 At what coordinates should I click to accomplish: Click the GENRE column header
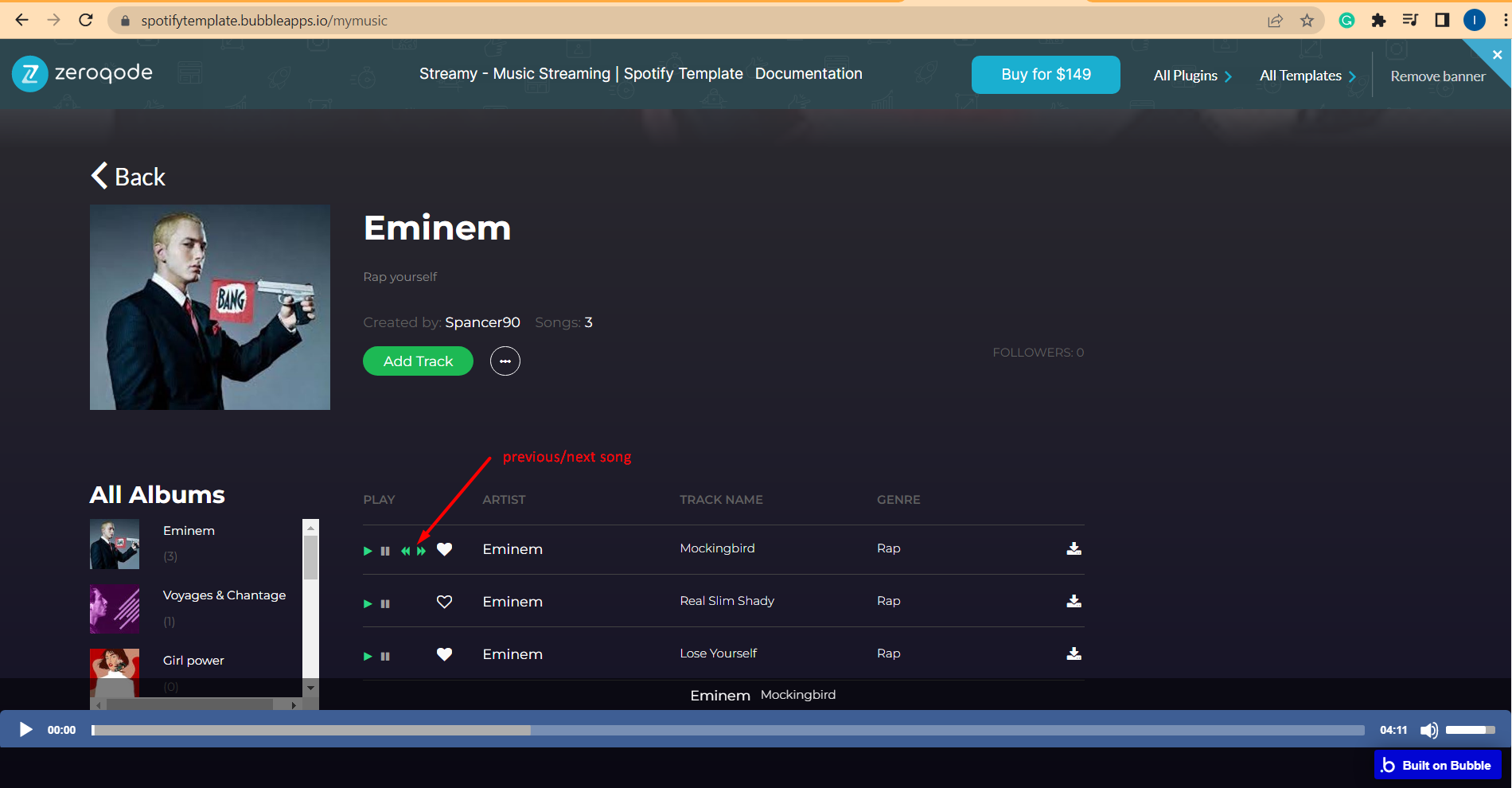click(x=898, y=500)
